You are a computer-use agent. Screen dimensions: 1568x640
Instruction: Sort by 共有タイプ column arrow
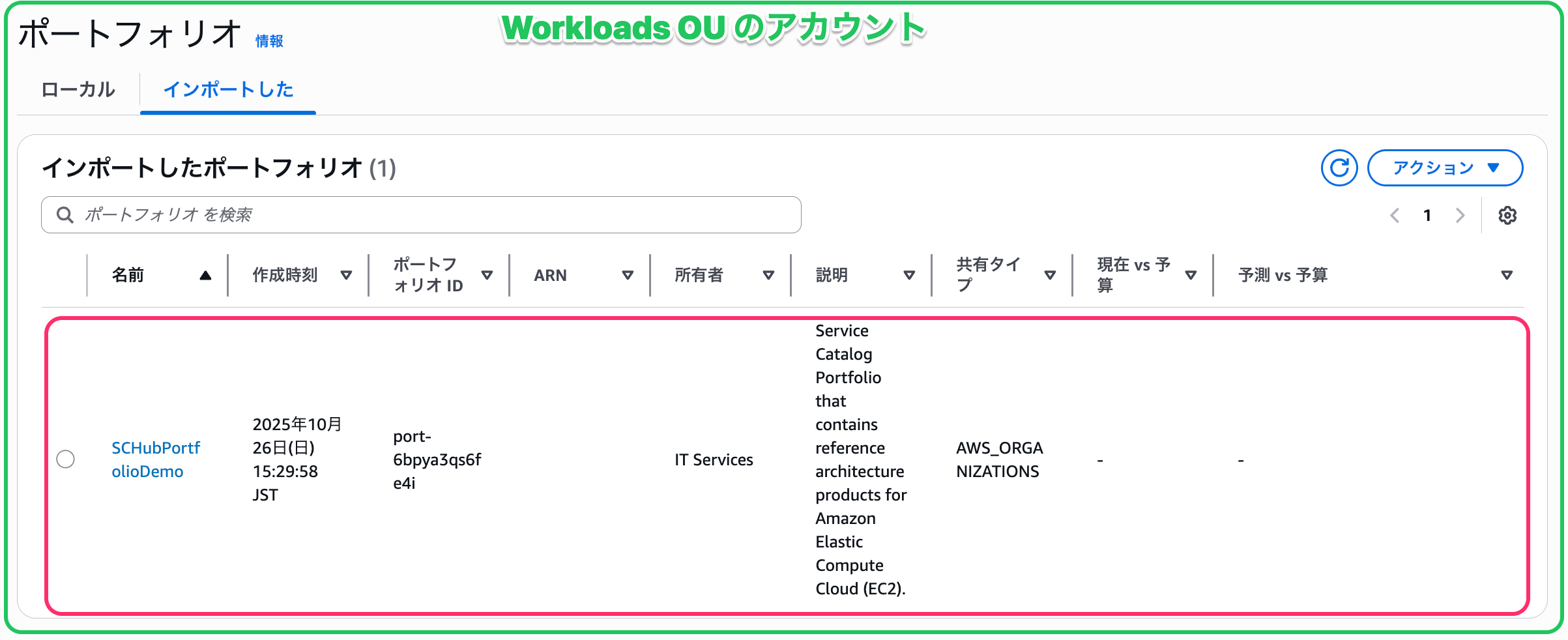(x=1050, y=275)
